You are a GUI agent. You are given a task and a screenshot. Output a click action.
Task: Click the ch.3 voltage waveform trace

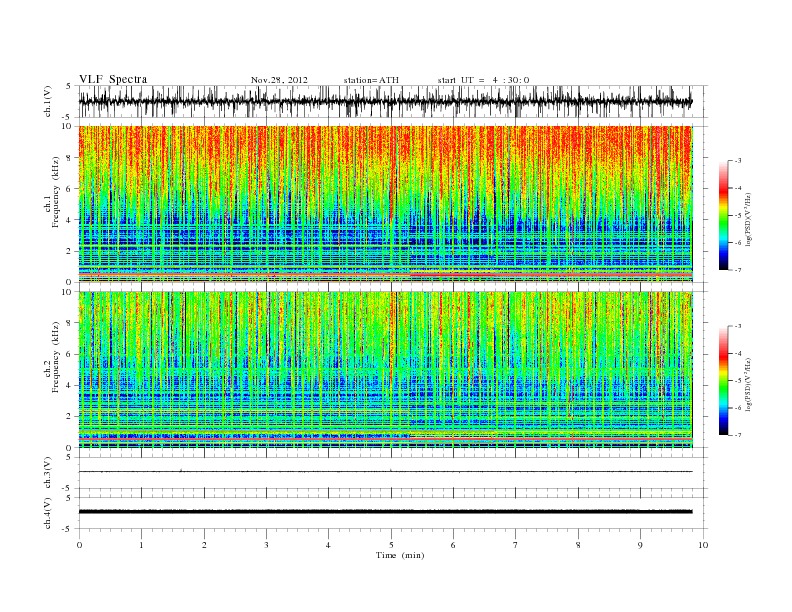tap(385, 471)
